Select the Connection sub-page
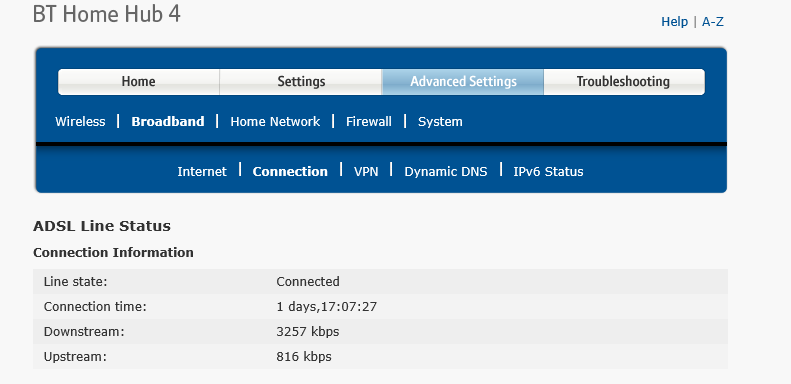The image size is (791, 384). coord(290,172)
